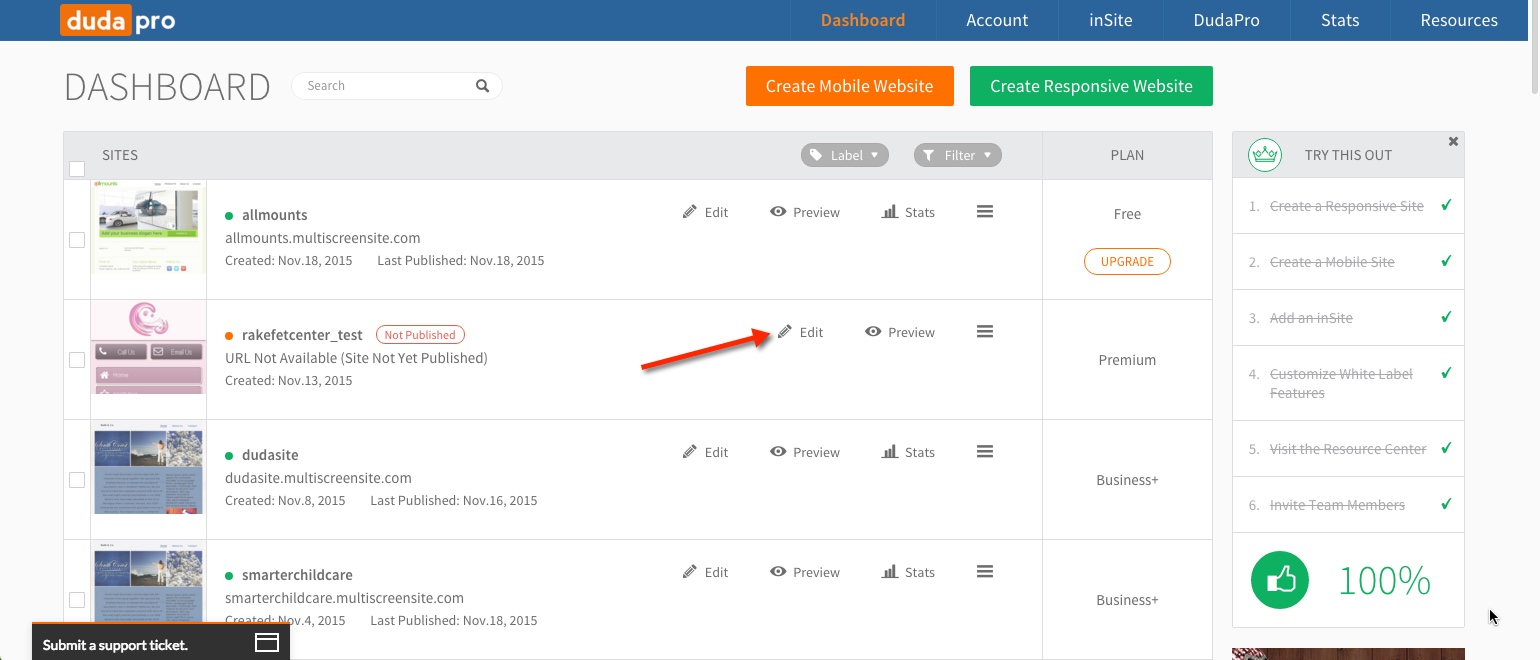This screenshot has width=1540, height=660.
Task: Check the dudasite row checkbox
Action: point(77,480)
